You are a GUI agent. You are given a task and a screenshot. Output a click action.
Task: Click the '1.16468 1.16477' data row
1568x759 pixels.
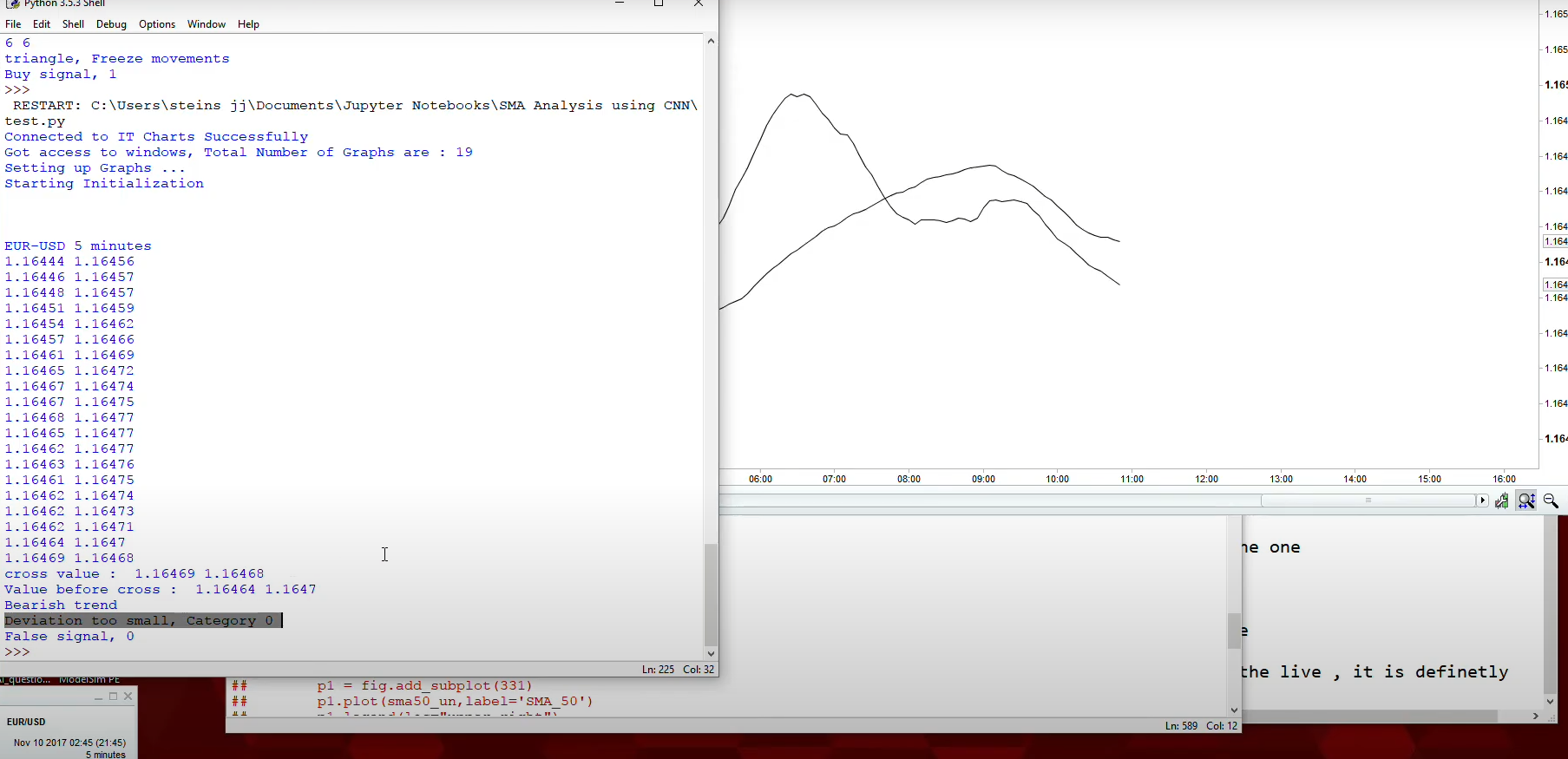(69, 418)
